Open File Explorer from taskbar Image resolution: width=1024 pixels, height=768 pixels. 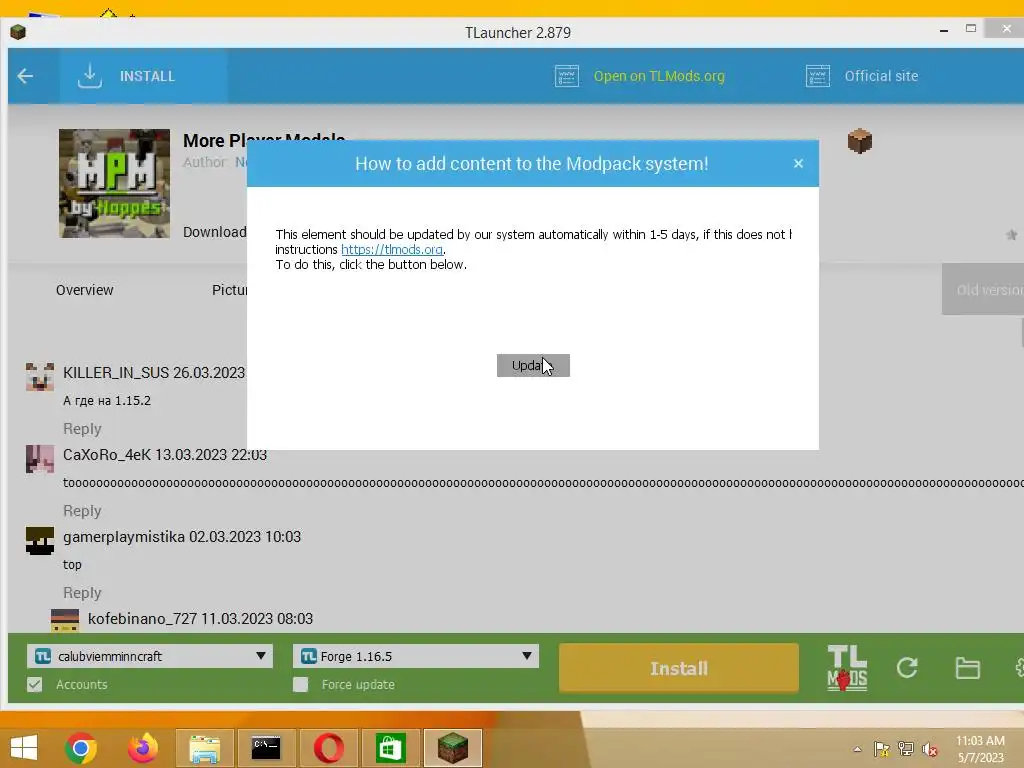pos(204,748)
